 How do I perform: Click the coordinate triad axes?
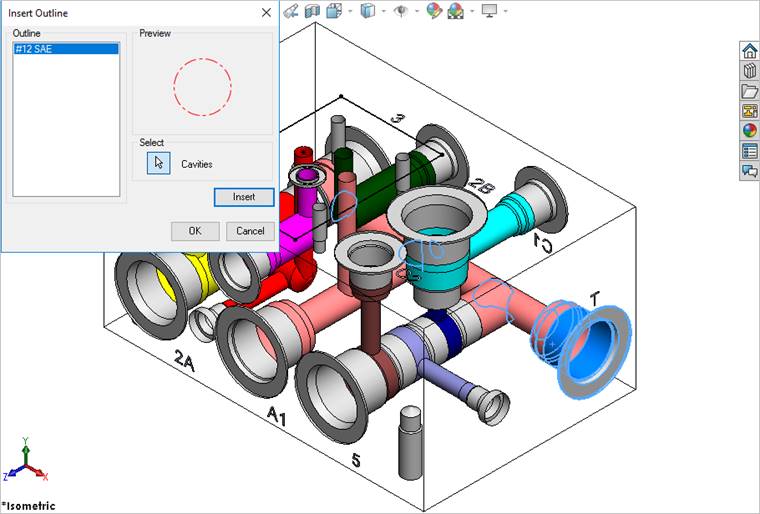pyautogui.click(x=25, y=460)
